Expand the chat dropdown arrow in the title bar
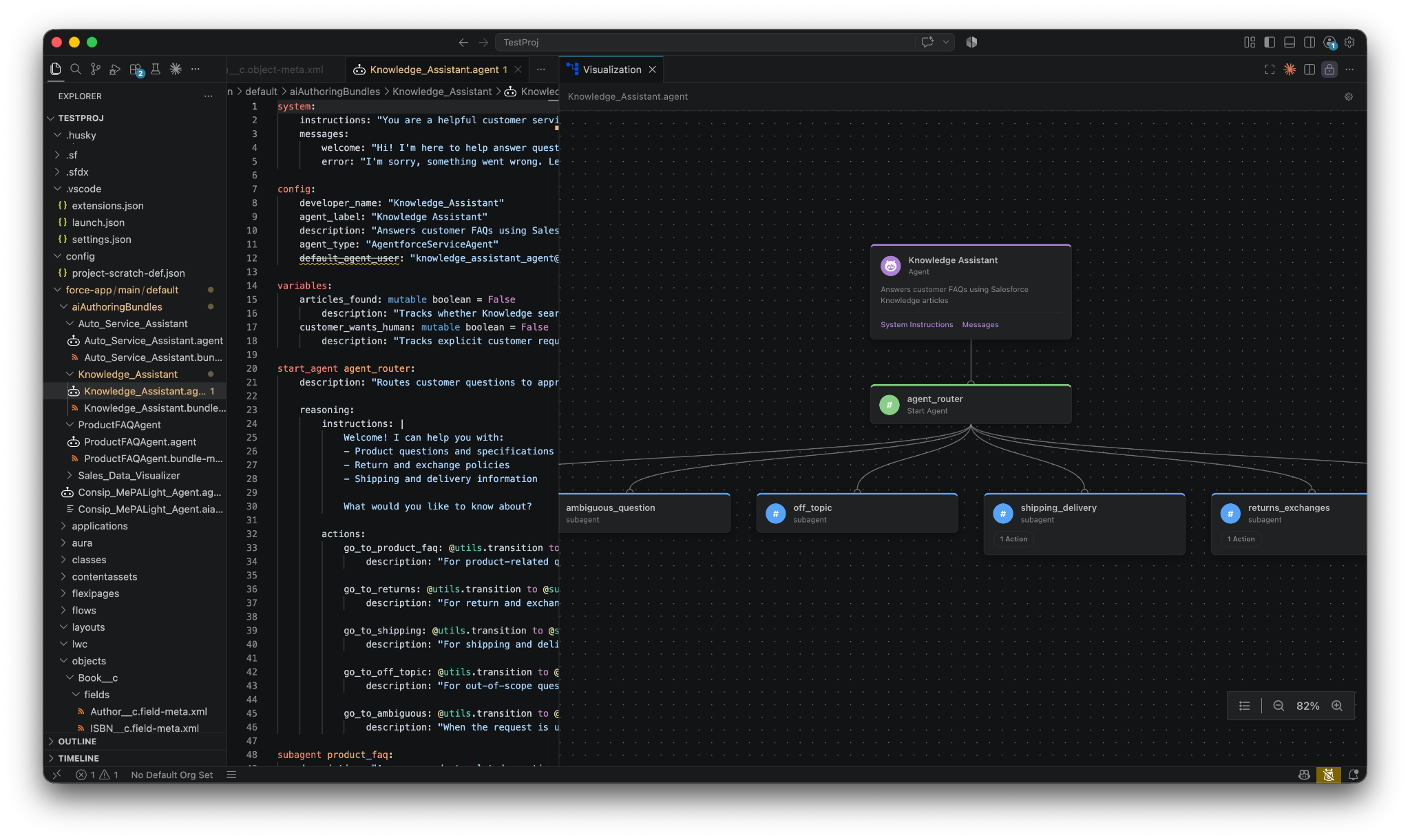This screenshot has height=840, width=1410. tap(946, 42)
